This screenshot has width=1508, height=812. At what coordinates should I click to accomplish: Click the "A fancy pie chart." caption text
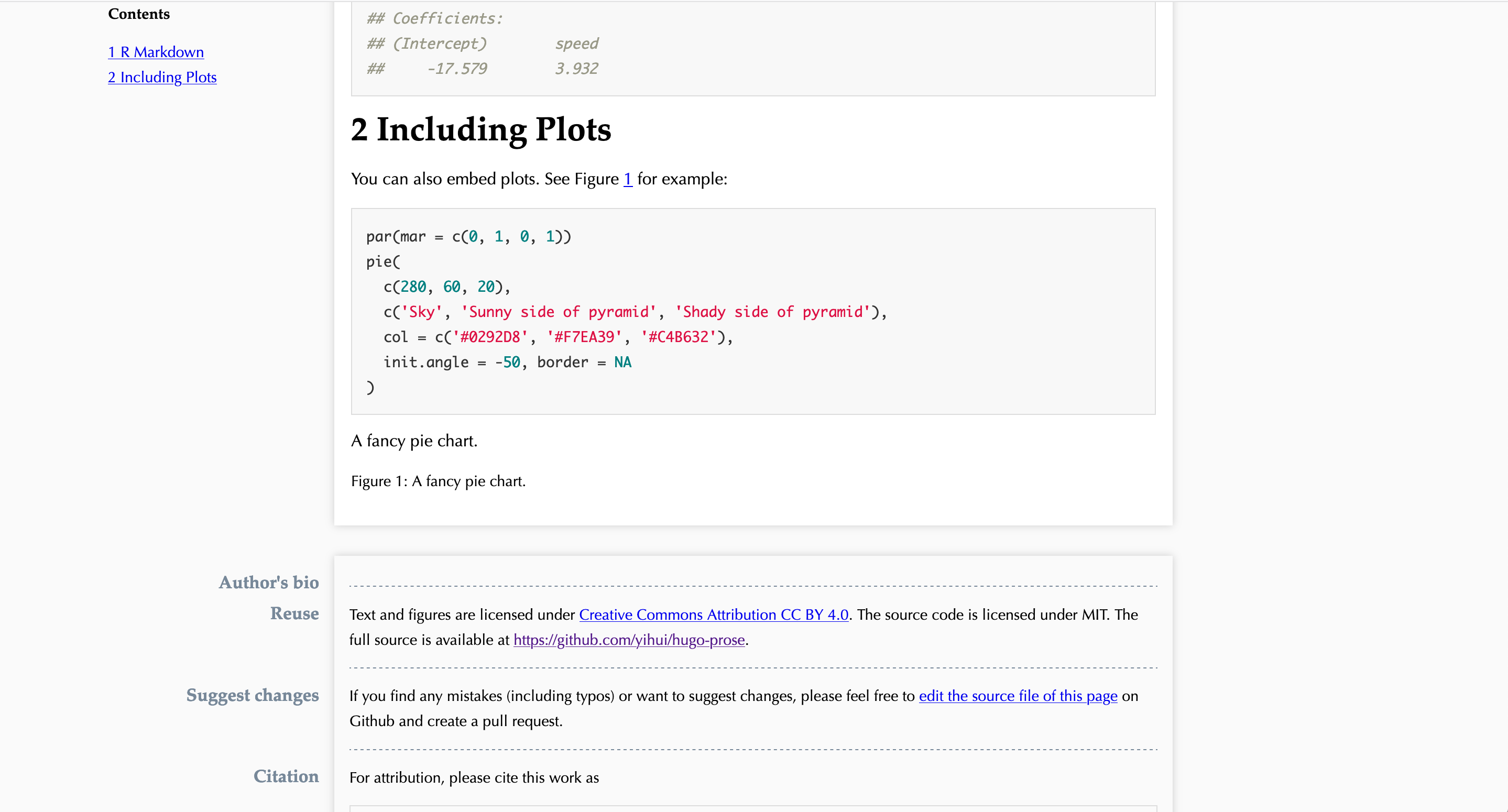(414, 440)
